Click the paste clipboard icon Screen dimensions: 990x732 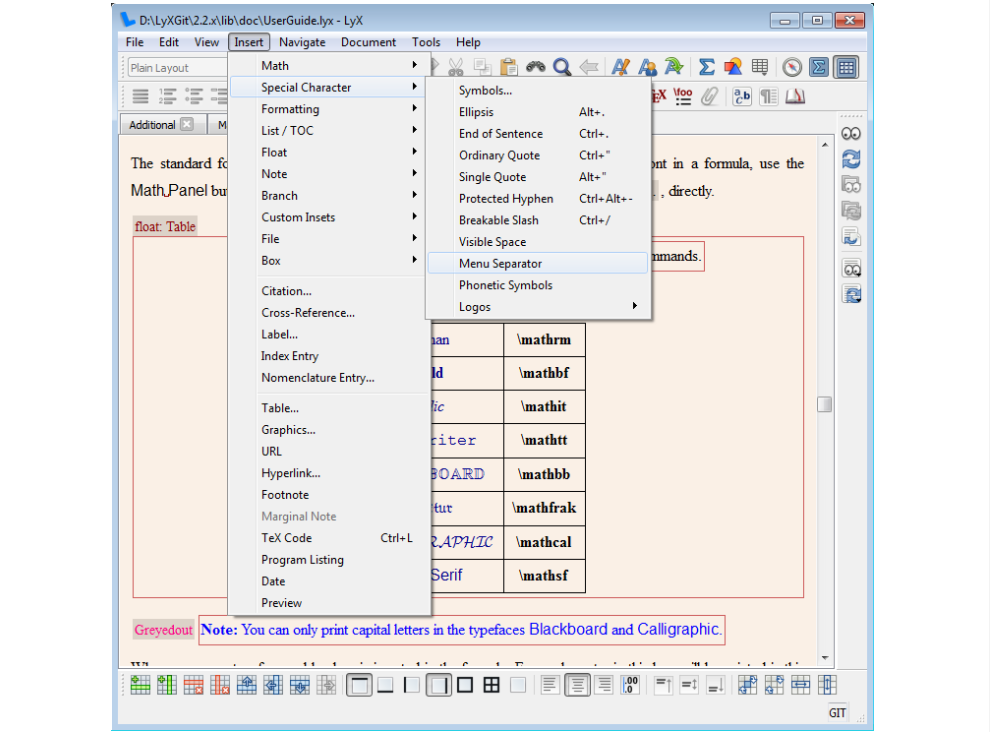tap(509, 67)
